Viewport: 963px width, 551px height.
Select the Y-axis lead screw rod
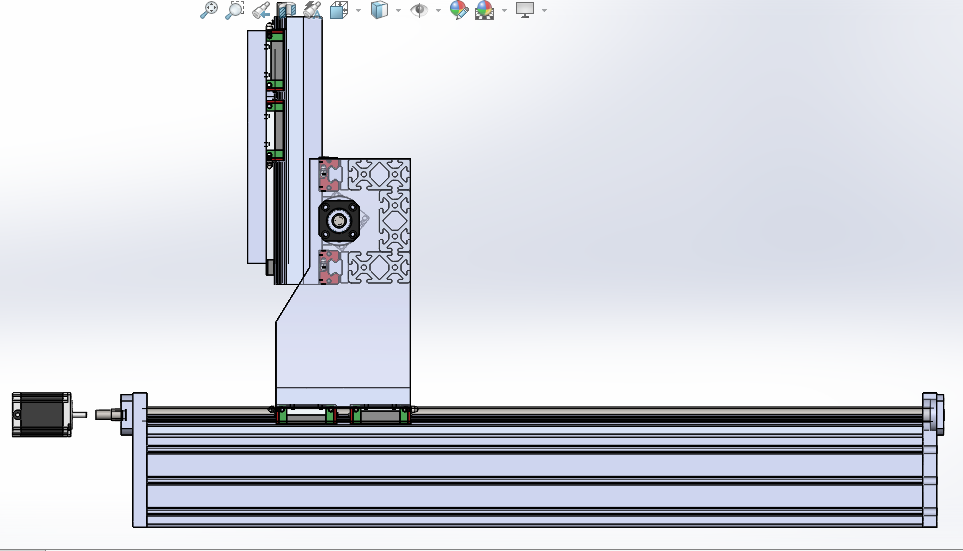[x=534, y=409]
